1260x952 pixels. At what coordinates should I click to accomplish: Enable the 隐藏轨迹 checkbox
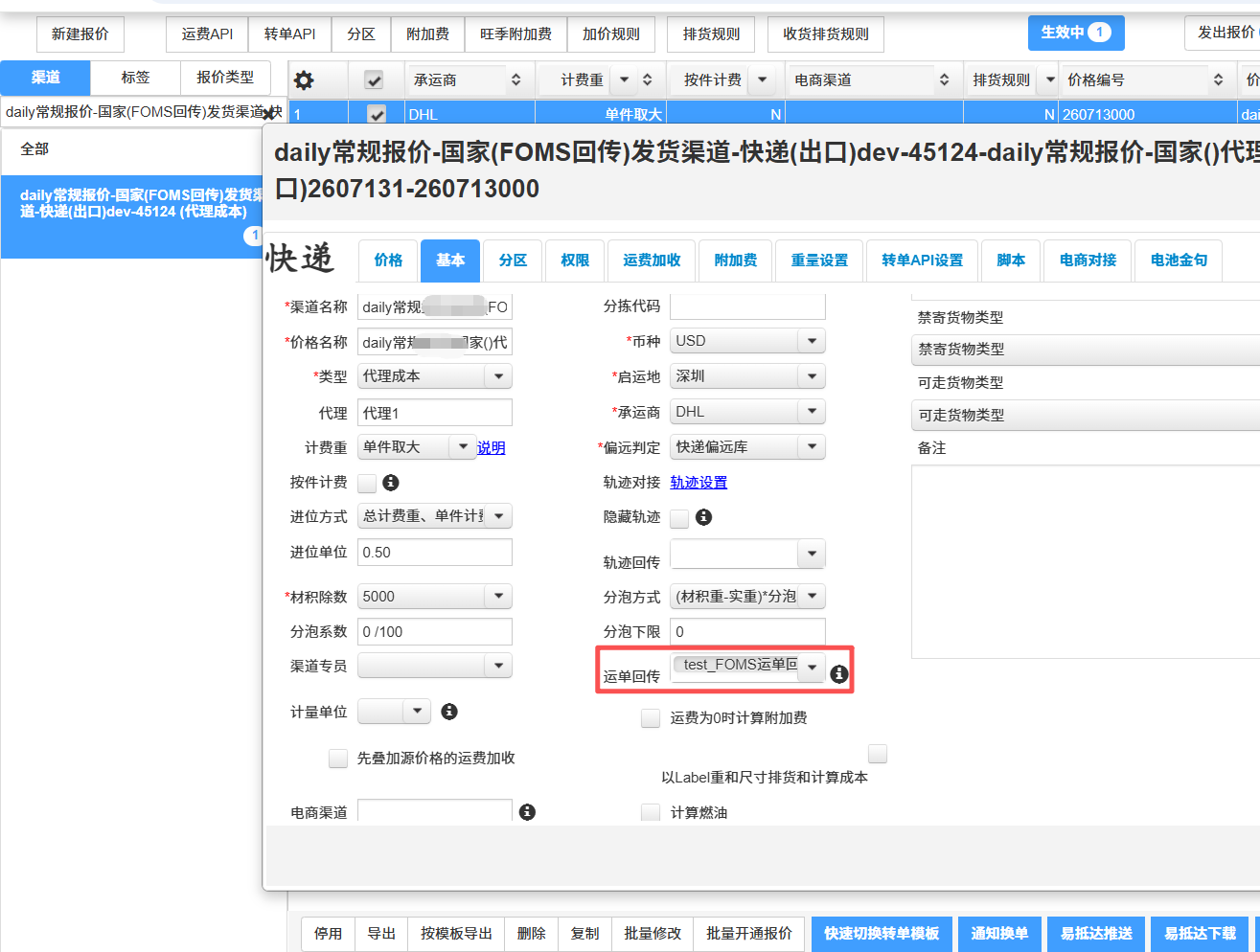coord(679,518)
